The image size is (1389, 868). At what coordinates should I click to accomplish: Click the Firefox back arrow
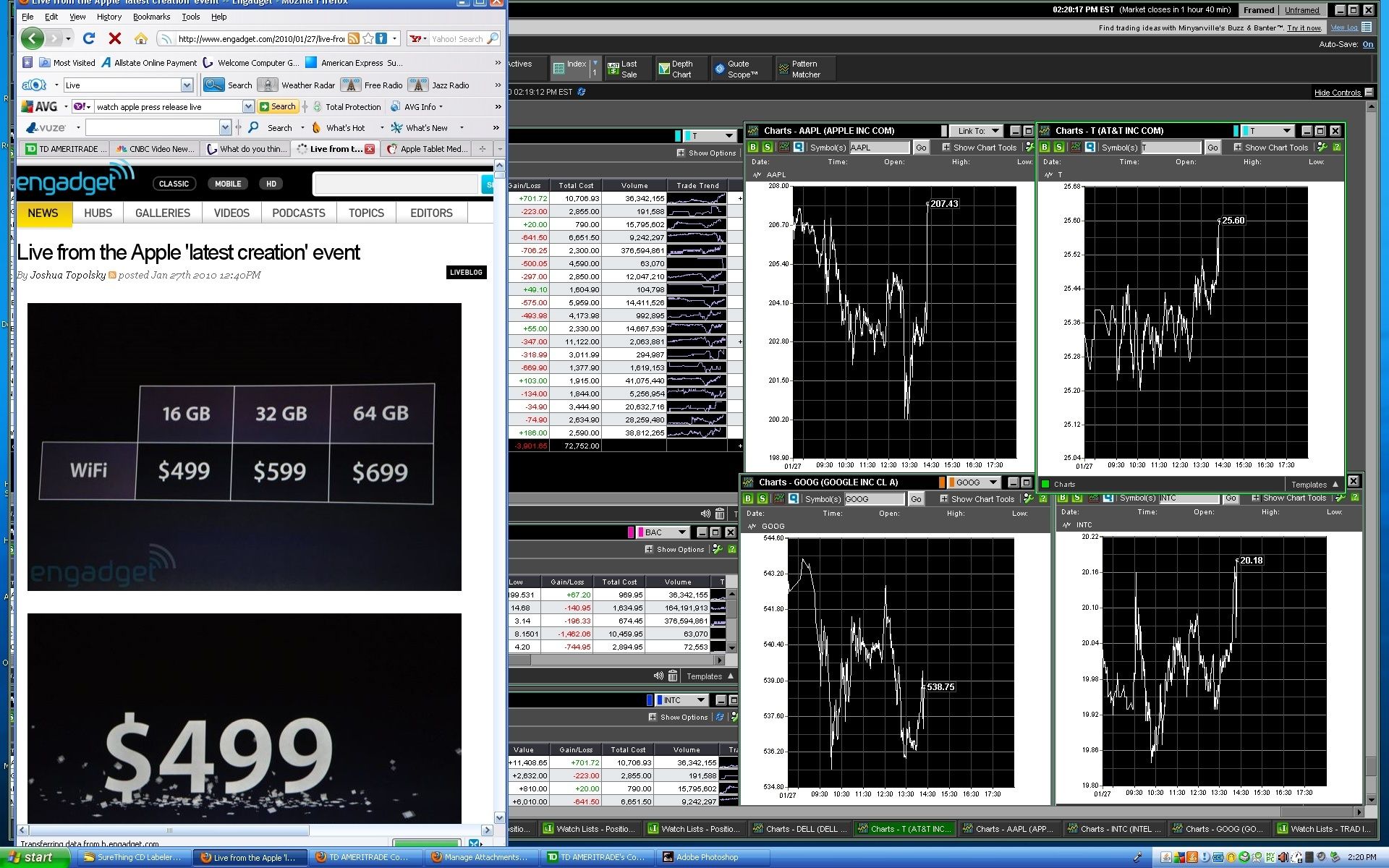pos(33,38)
